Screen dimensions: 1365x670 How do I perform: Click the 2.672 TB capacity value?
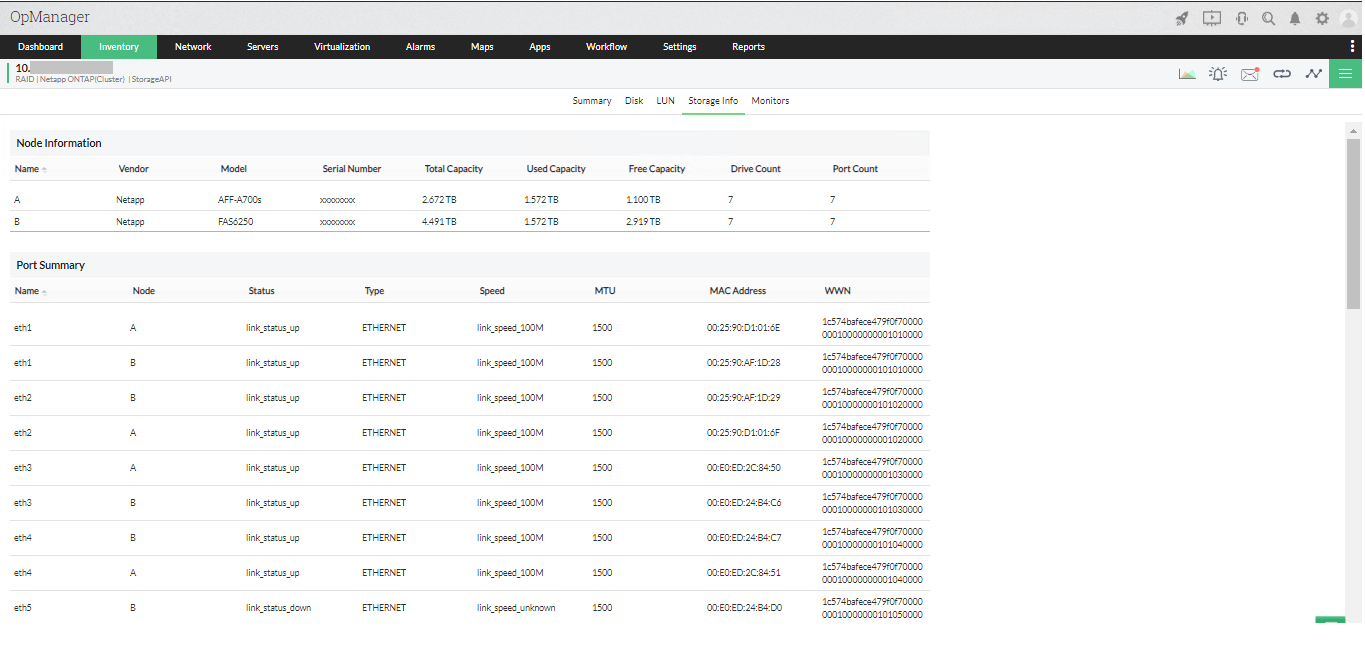click(439, 200)
